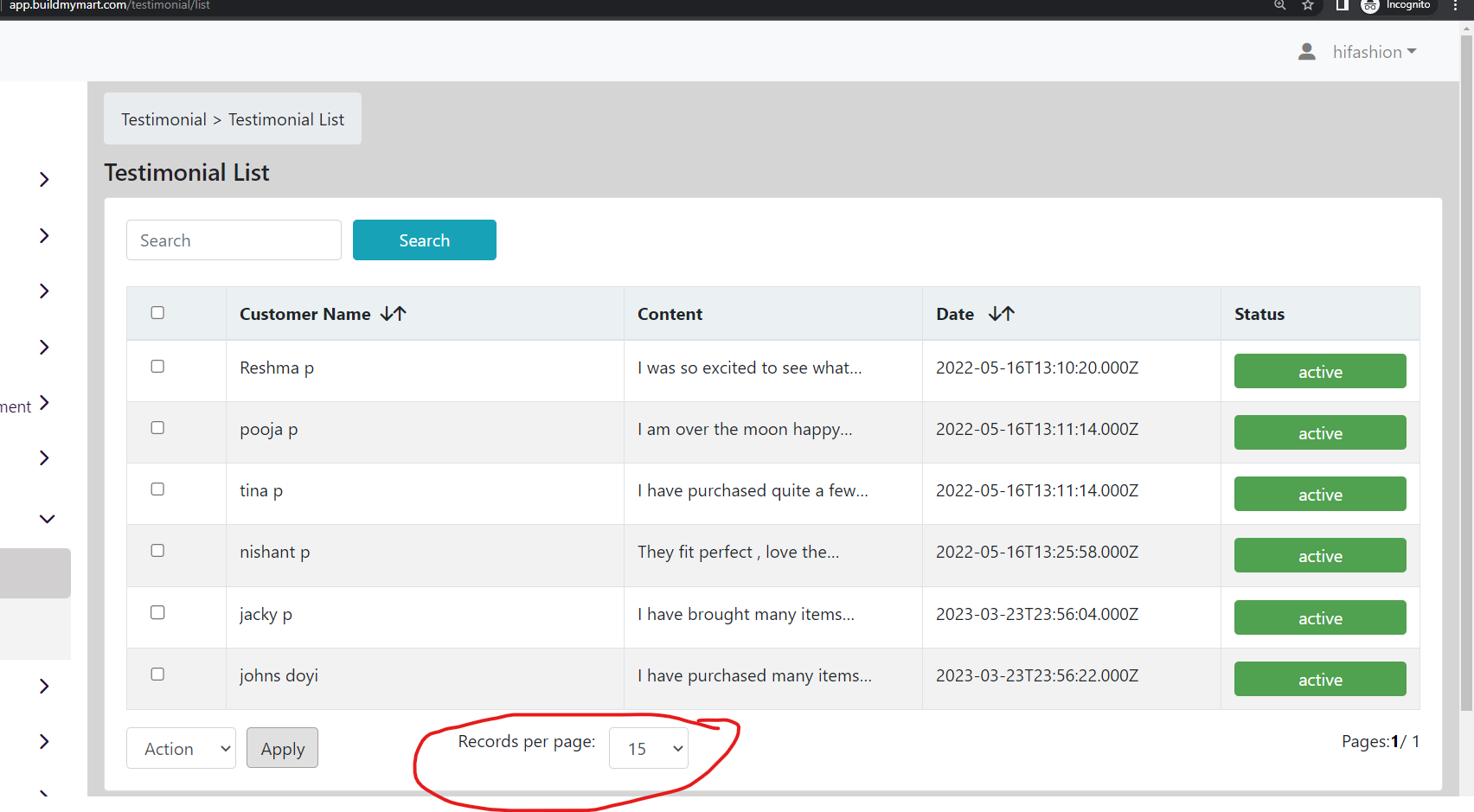Open the browser three-dot menu

pos(1456,5)
